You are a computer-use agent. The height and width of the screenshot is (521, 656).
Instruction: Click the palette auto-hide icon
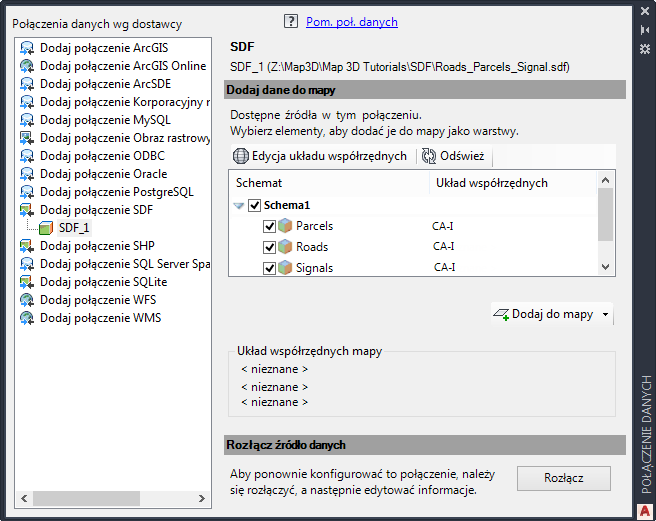pyautogui.click(x=645, y=30)
